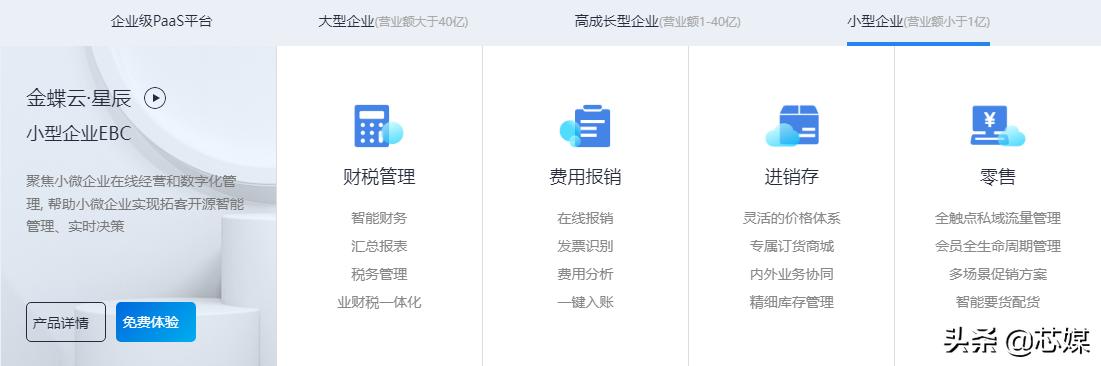Select the 小型企业 tab
The width and height of the screenshot is (1101, 366).
click(x=918, y=21)
